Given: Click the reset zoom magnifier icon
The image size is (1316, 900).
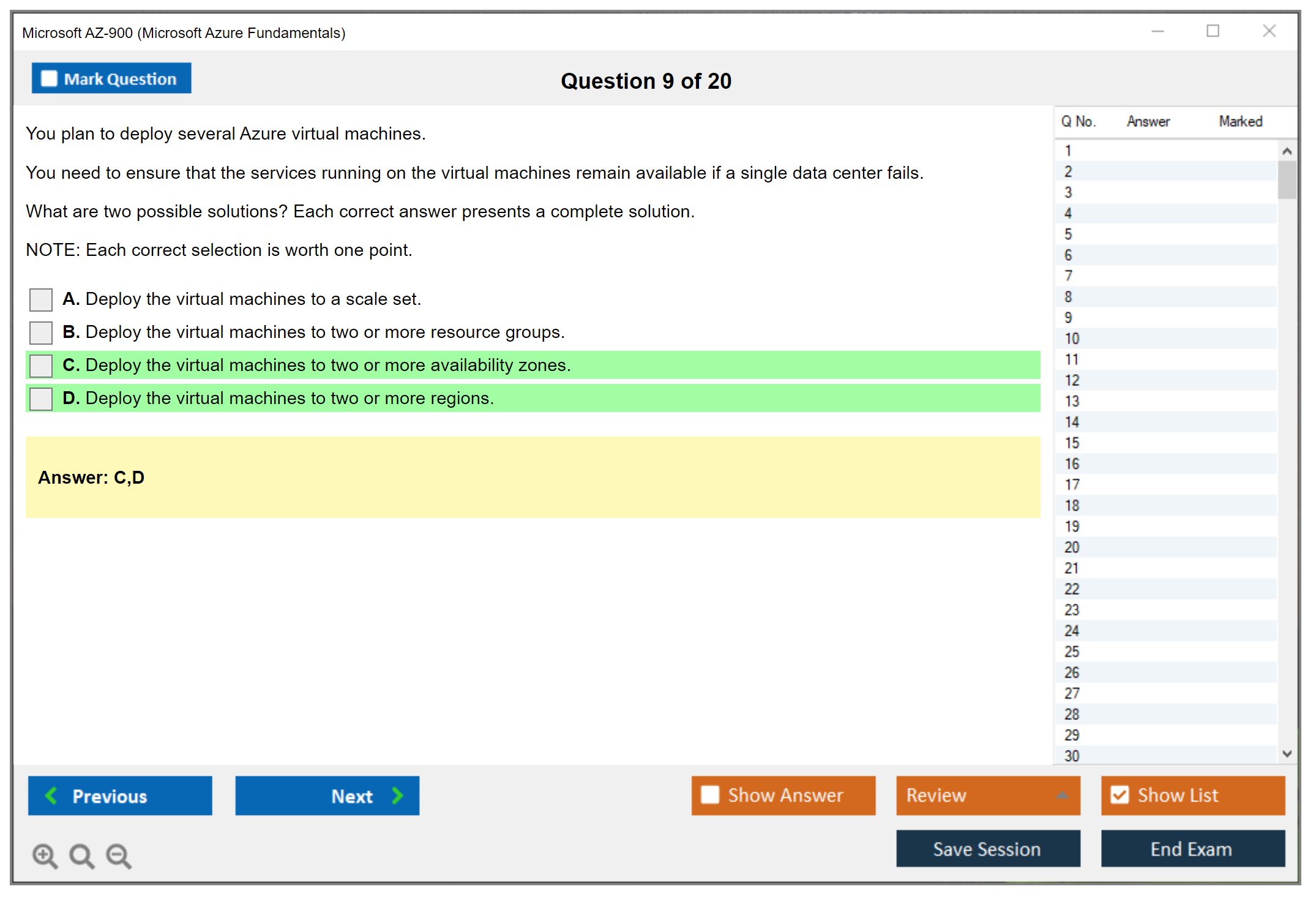Looking at the screenshot, I should click(81, 855).
